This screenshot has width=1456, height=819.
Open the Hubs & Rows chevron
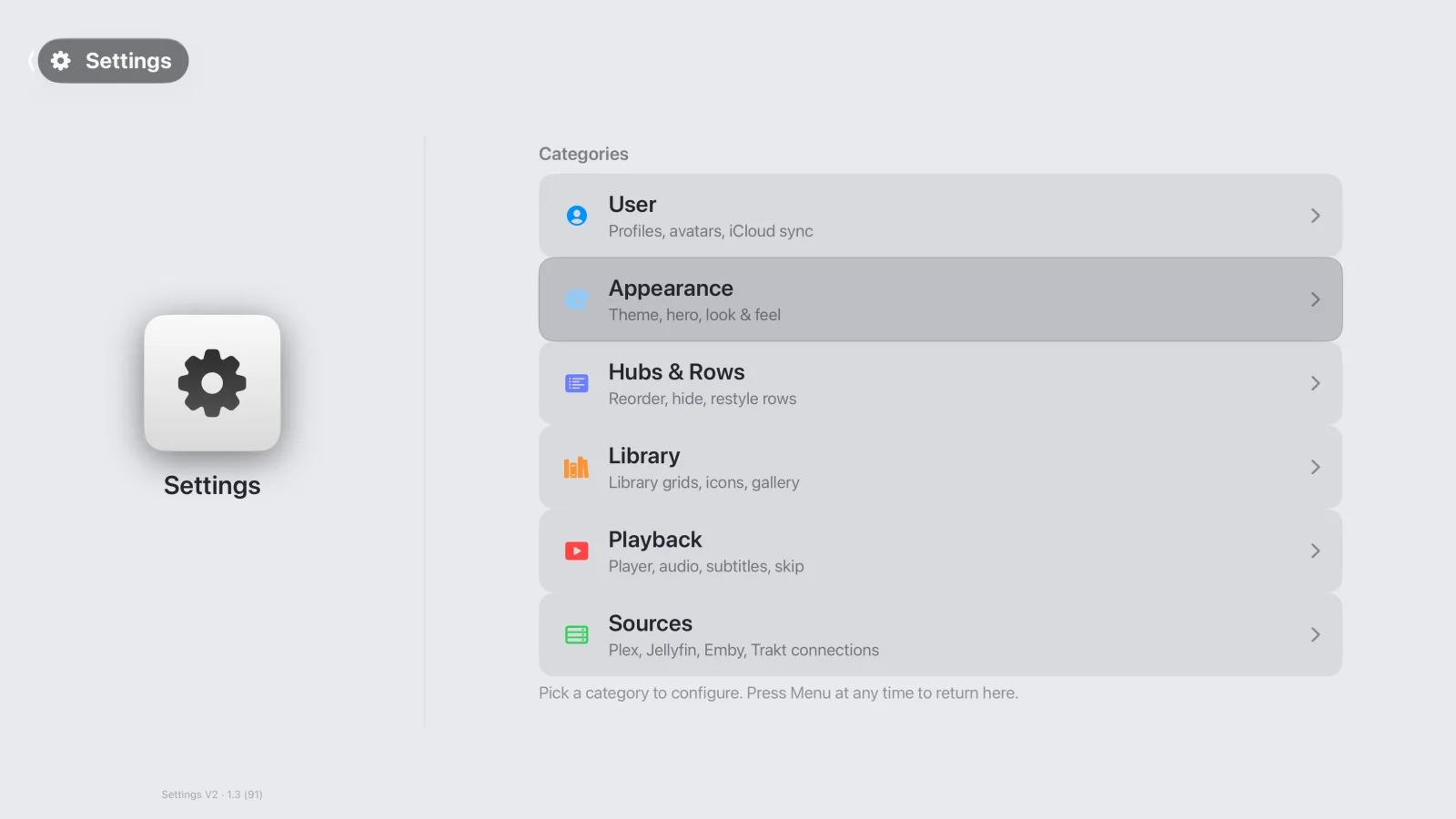(1315, 383)
